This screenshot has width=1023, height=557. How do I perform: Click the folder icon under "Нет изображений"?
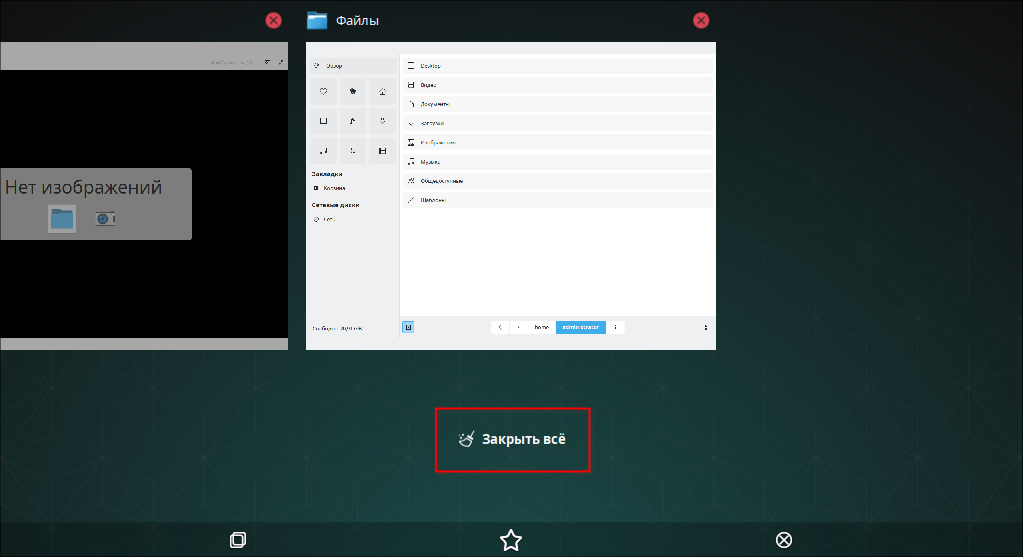tap(62, 218)
